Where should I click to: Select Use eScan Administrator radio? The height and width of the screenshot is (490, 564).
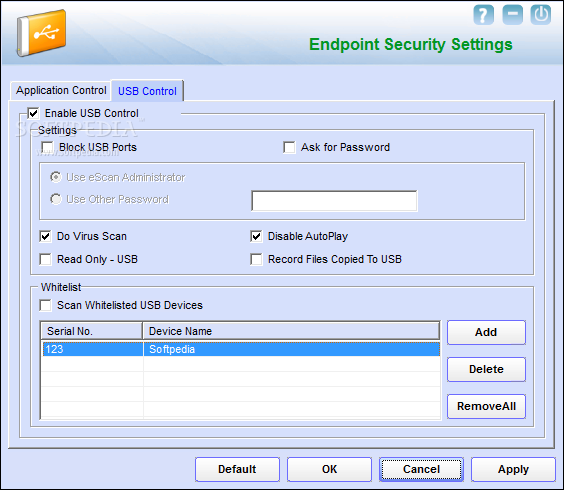point(56,177)
